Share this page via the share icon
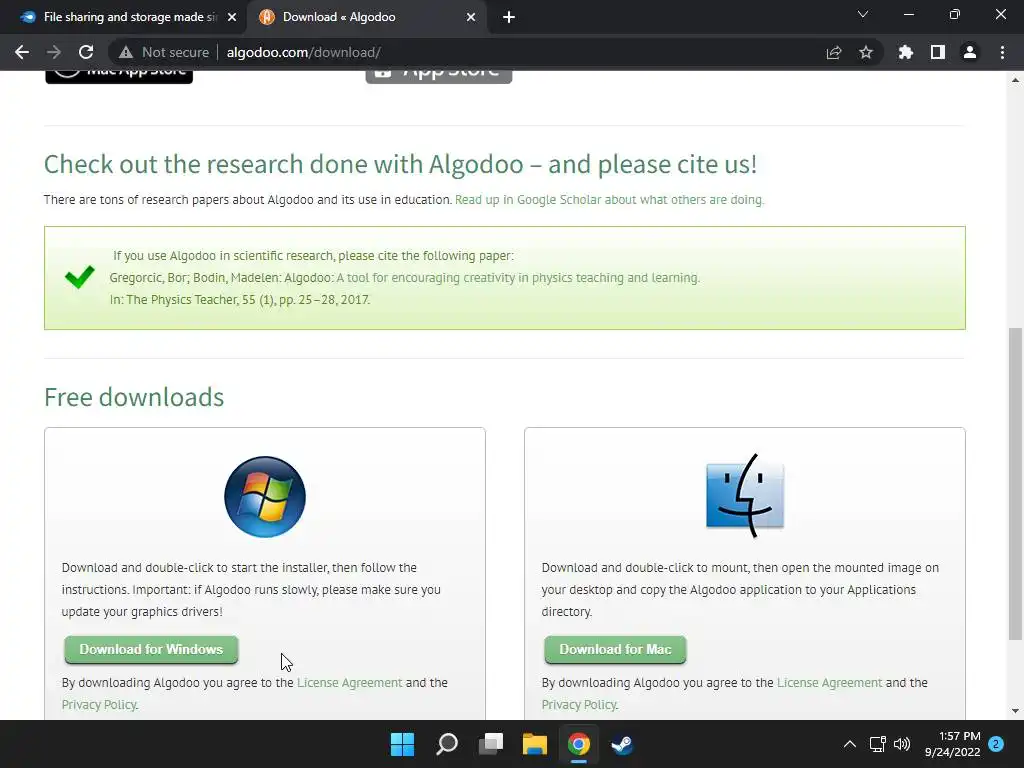Viewport: 1024px width, 768px height. pos(833,52)
